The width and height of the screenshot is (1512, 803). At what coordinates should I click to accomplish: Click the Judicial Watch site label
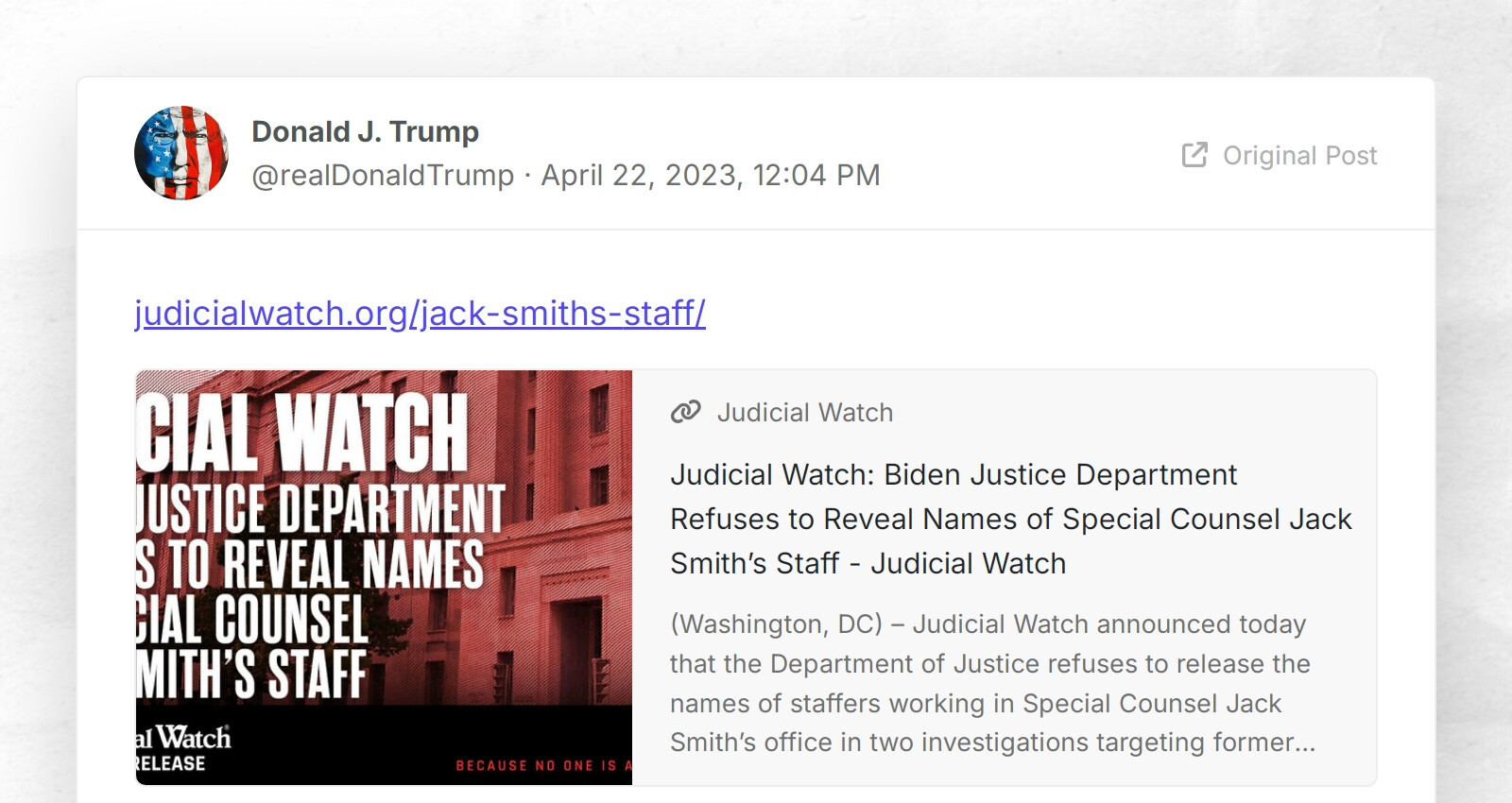(806, 412)
